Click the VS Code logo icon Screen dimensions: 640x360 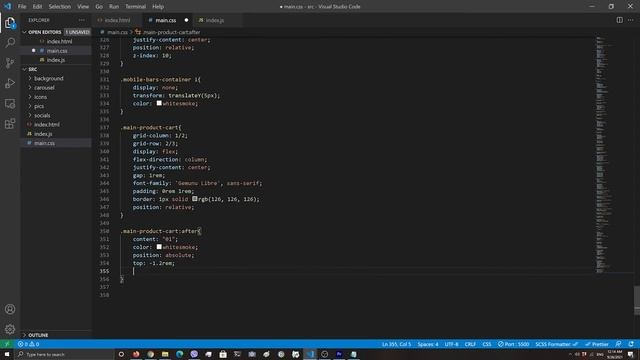point(7,6)
